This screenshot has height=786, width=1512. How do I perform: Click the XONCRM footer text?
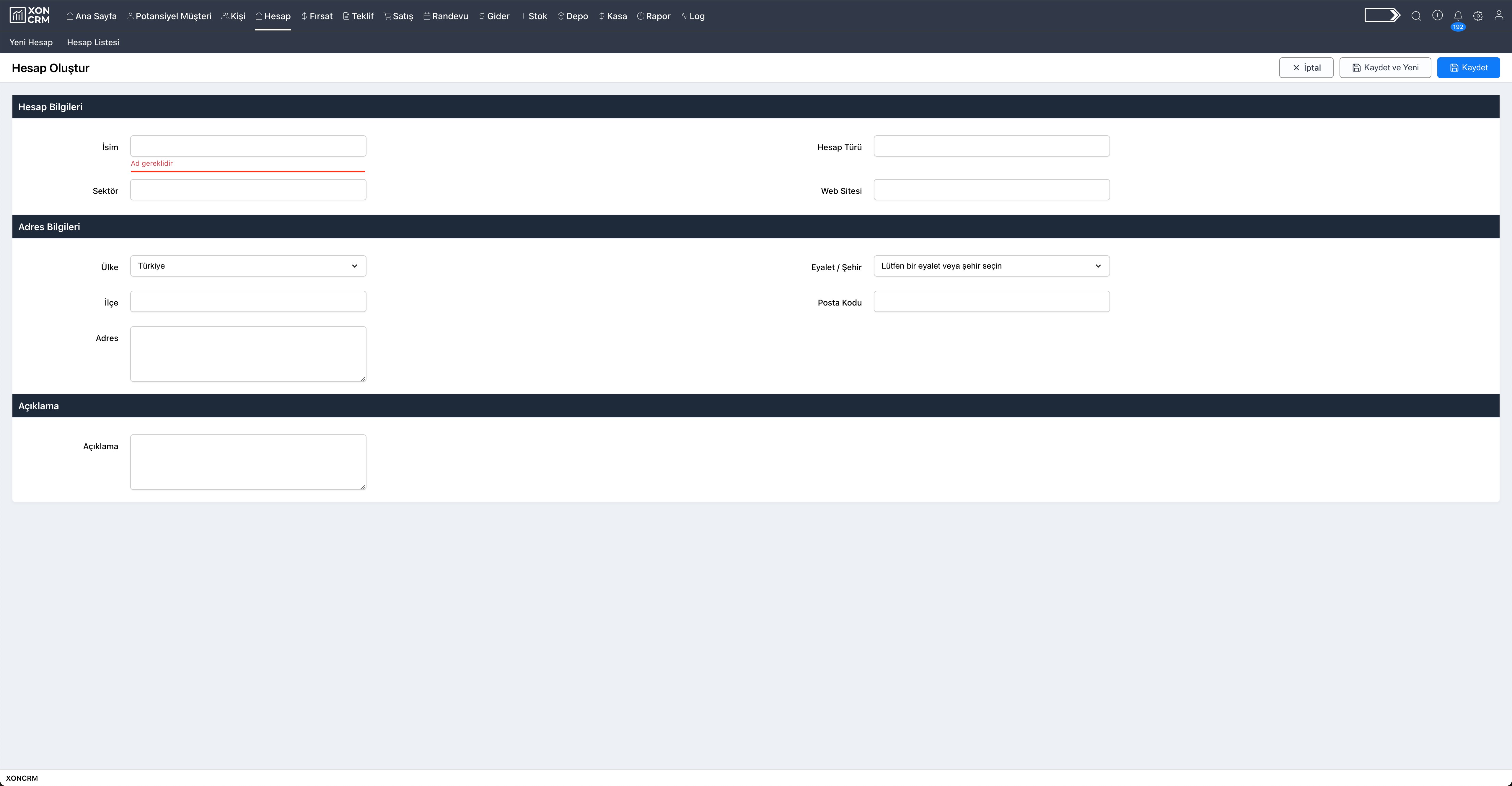pyautogui.click(x=22, y=778)
